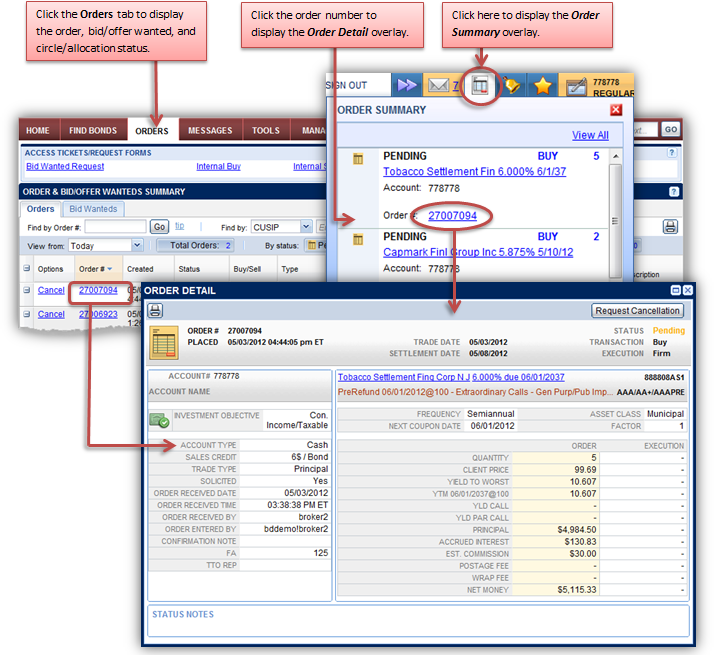Click the blue double-arrow forward icon
The height and width of the screenshot is (655, 714).
[406, 87]
